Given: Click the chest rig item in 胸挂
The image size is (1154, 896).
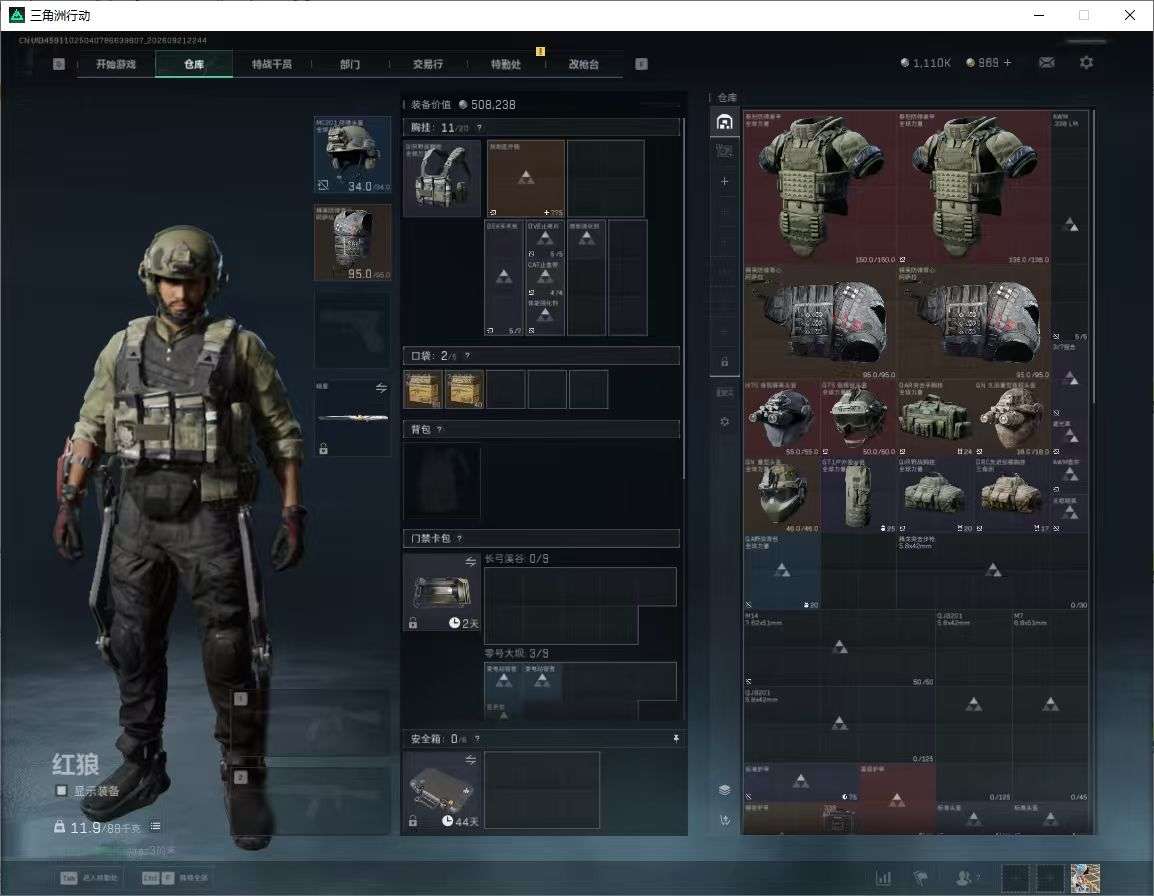Looking at the screenshot, I should [442, 177].
